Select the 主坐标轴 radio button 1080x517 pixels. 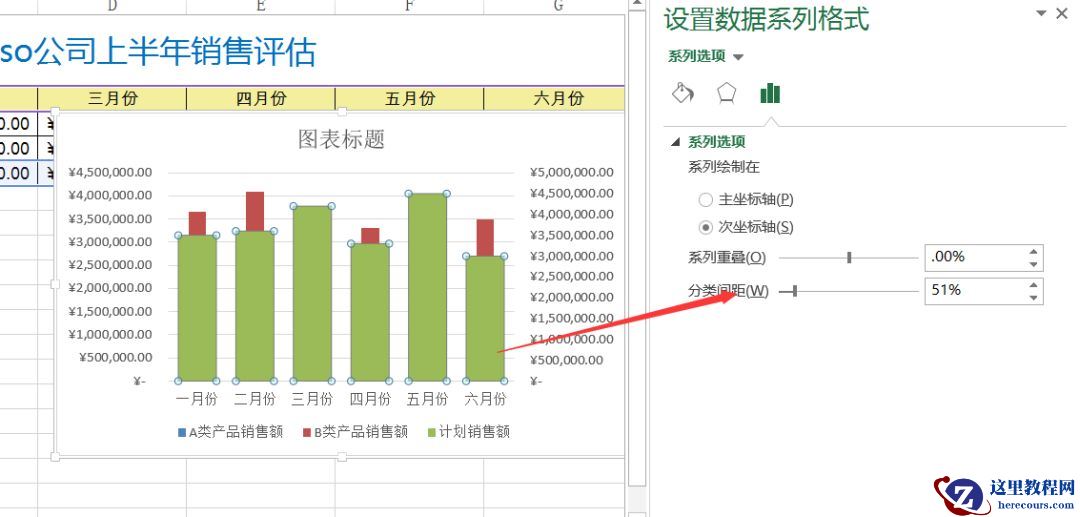pos(706,200)
